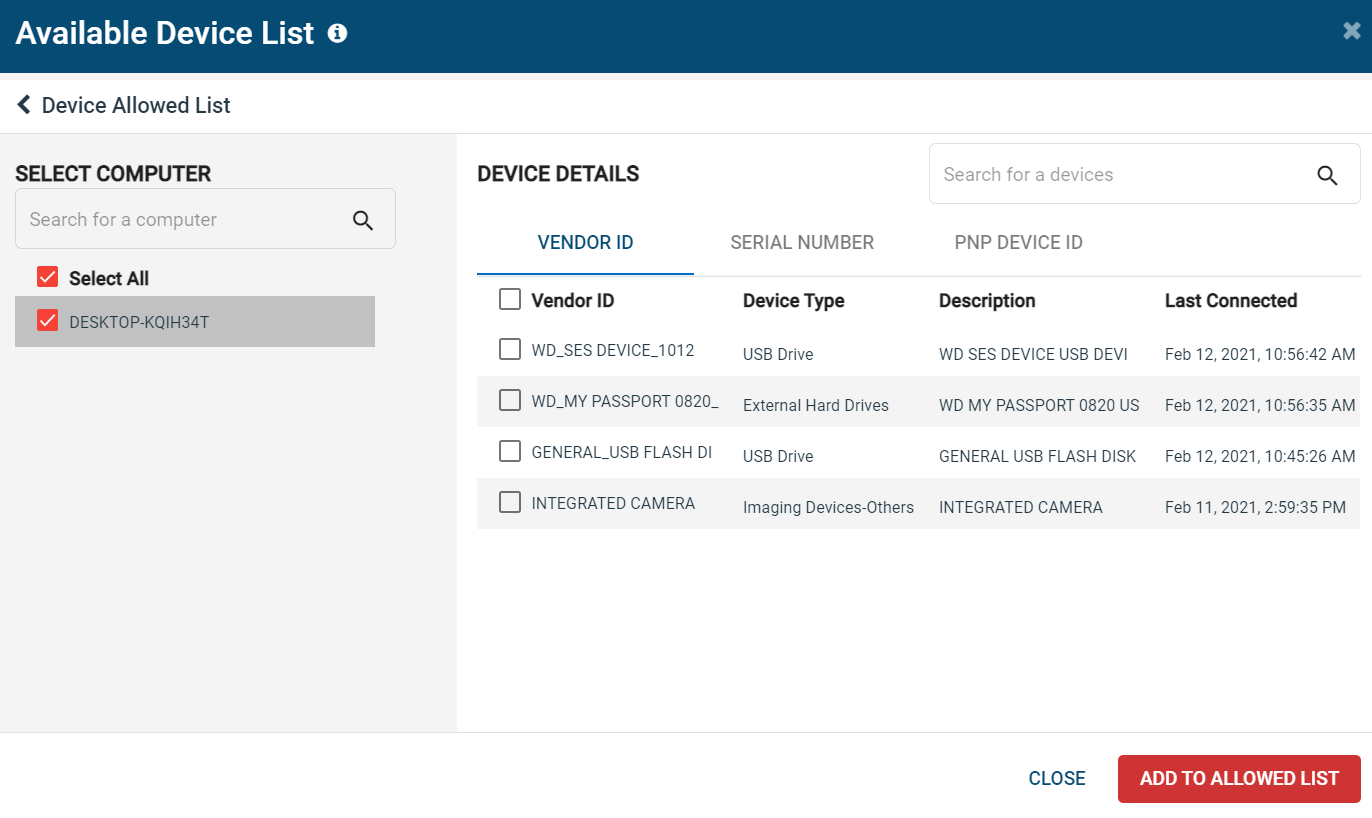
Task: Click the info icon beside Available Device List
Action: click(x=338, y=34)
